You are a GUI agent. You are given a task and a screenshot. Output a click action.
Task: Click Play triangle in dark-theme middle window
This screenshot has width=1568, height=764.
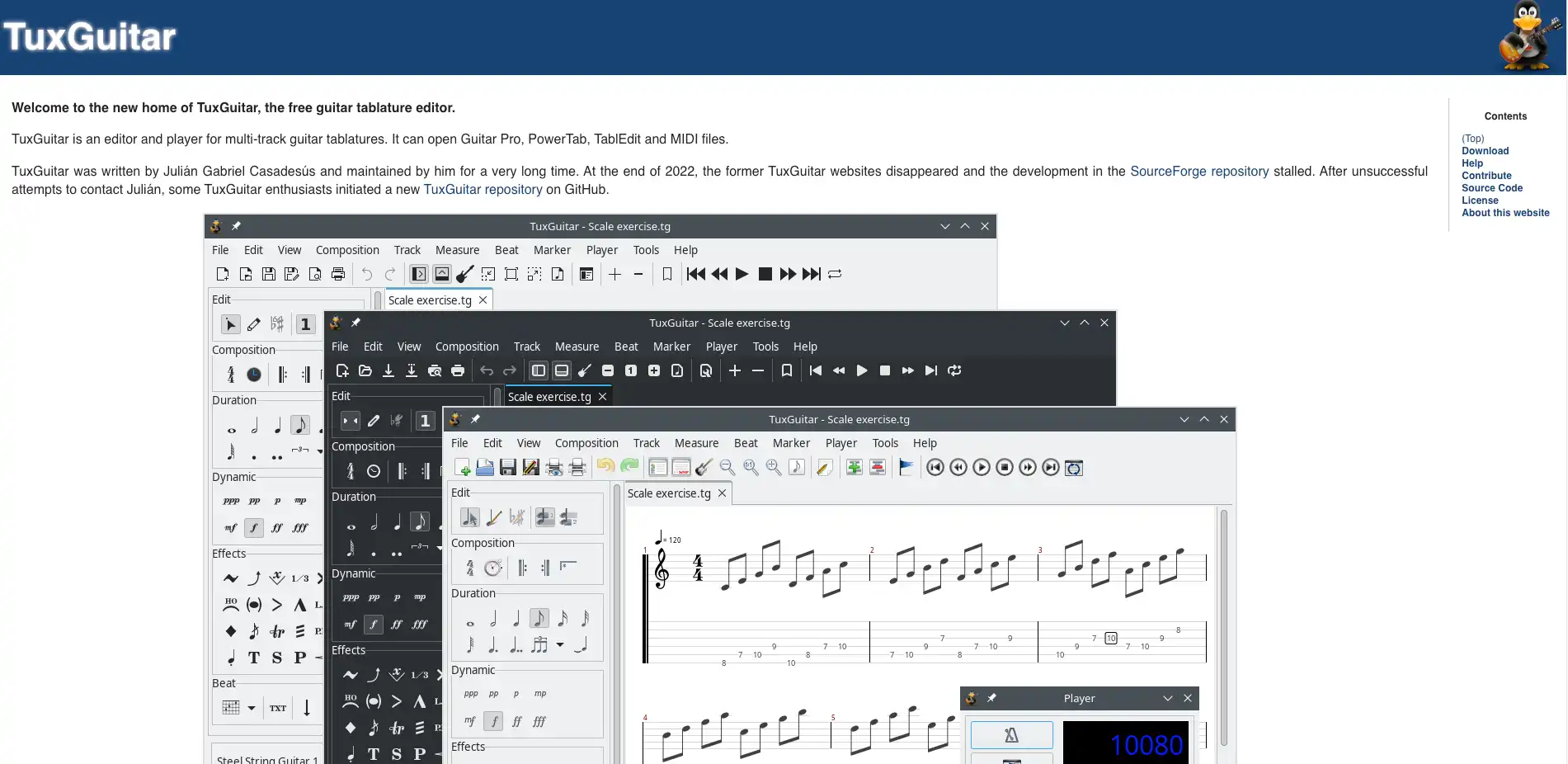point(862,370)
